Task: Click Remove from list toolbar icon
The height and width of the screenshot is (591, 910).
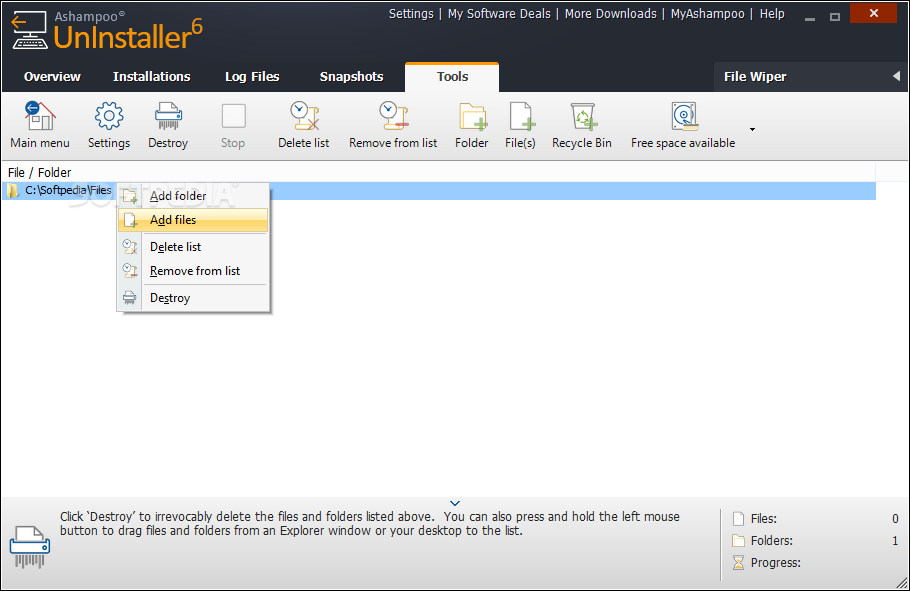Action: click(x=393, y=116)
